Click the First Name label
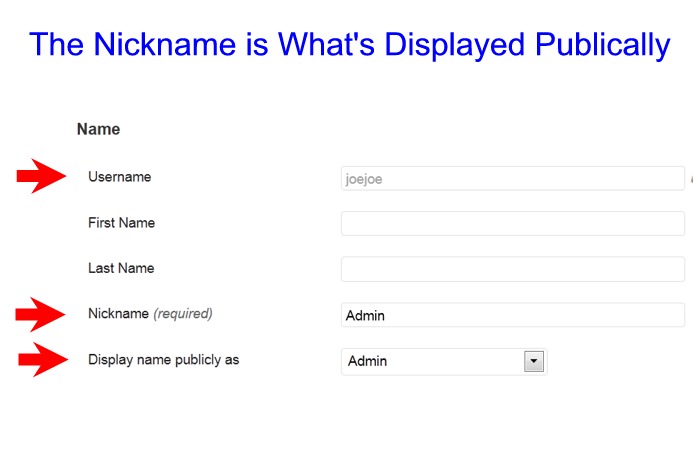 [x=121, y=223]
